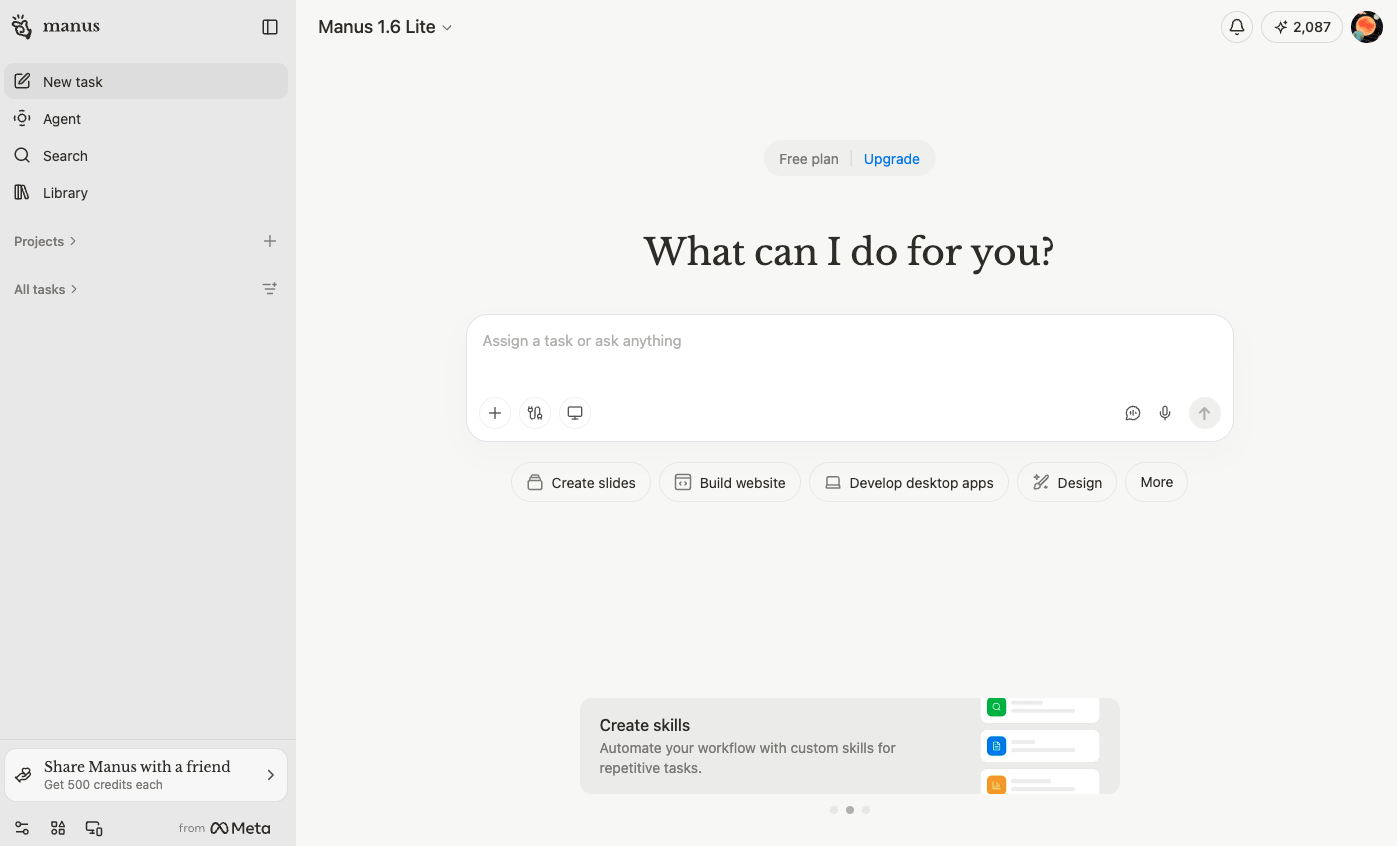Open the apps grid icon at sidebar bottom
This screenshot has width=1397, height=846.
pyautogui.click(x=58, y=828)
